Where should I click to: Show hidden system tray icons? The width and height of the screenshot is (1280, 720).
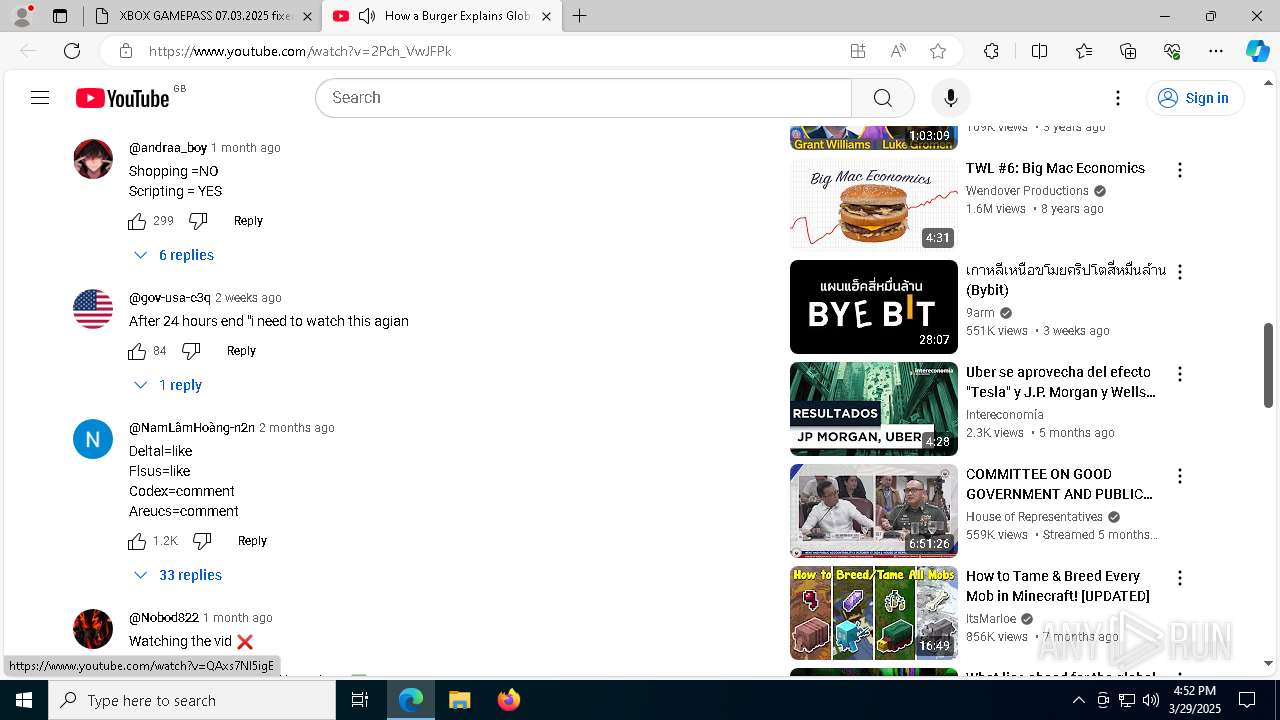coord(1078,700)
